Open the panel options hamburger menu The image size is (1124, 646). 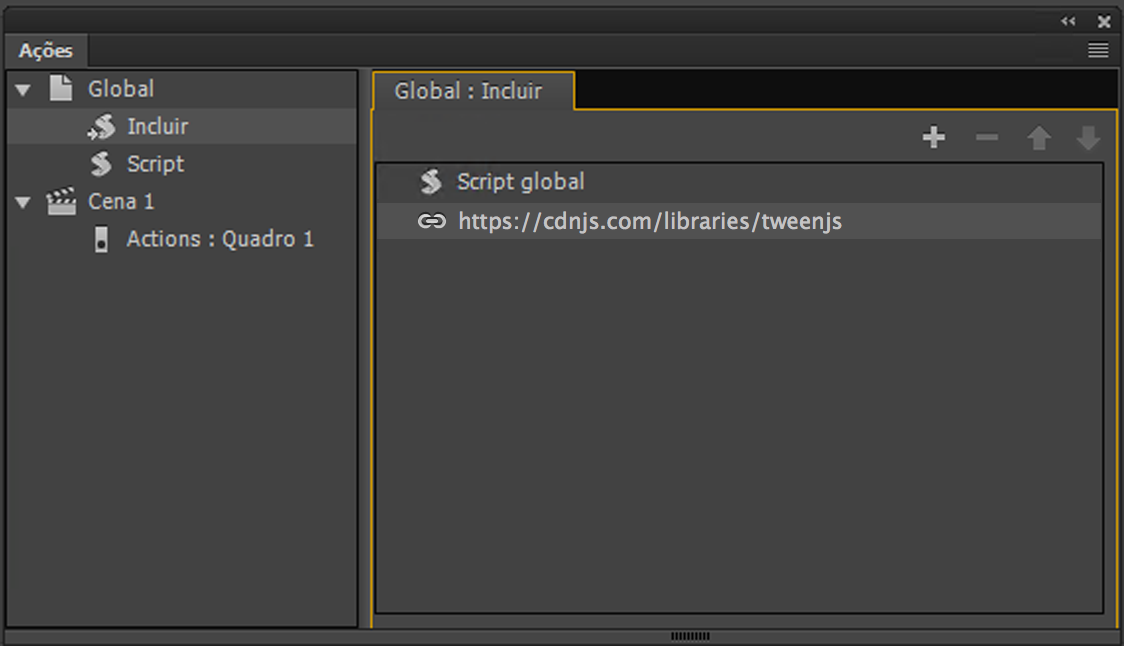(1098, 49)
